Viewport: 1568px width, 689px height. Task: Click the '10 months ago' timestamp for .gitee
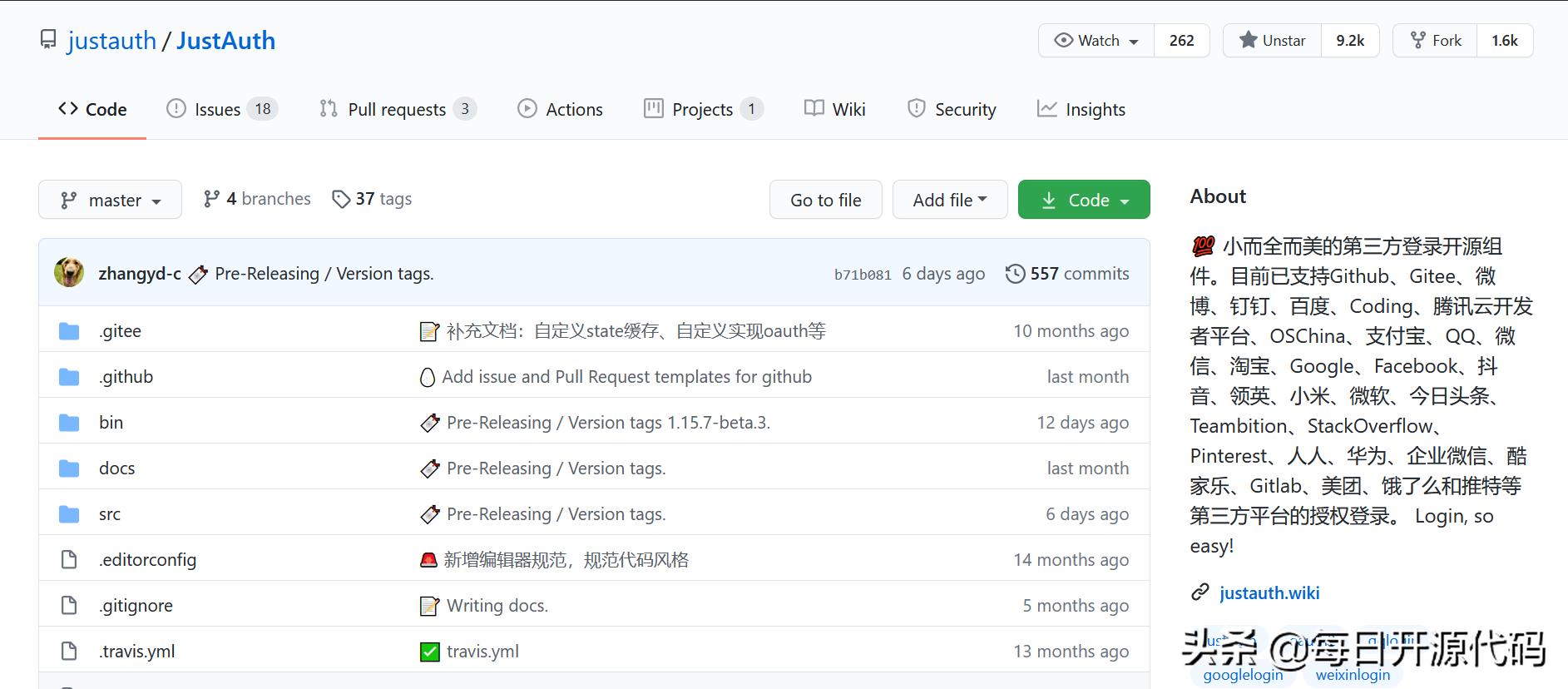(x=1071, y=331)
